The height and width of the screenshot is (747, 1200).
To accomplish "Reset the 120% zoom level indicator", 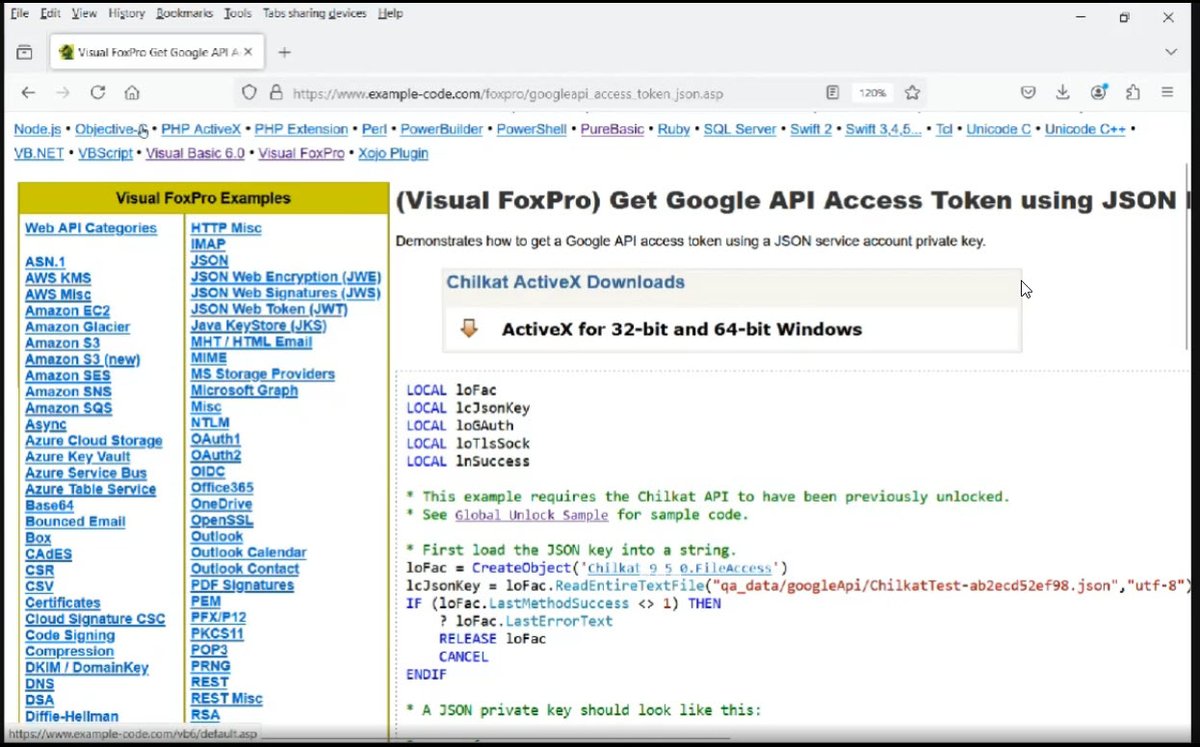I will 871,92.
